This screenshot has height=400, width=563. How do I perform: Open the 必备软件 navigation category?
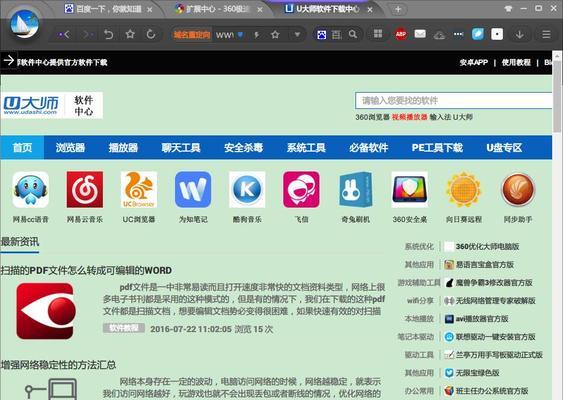(368, 148)
